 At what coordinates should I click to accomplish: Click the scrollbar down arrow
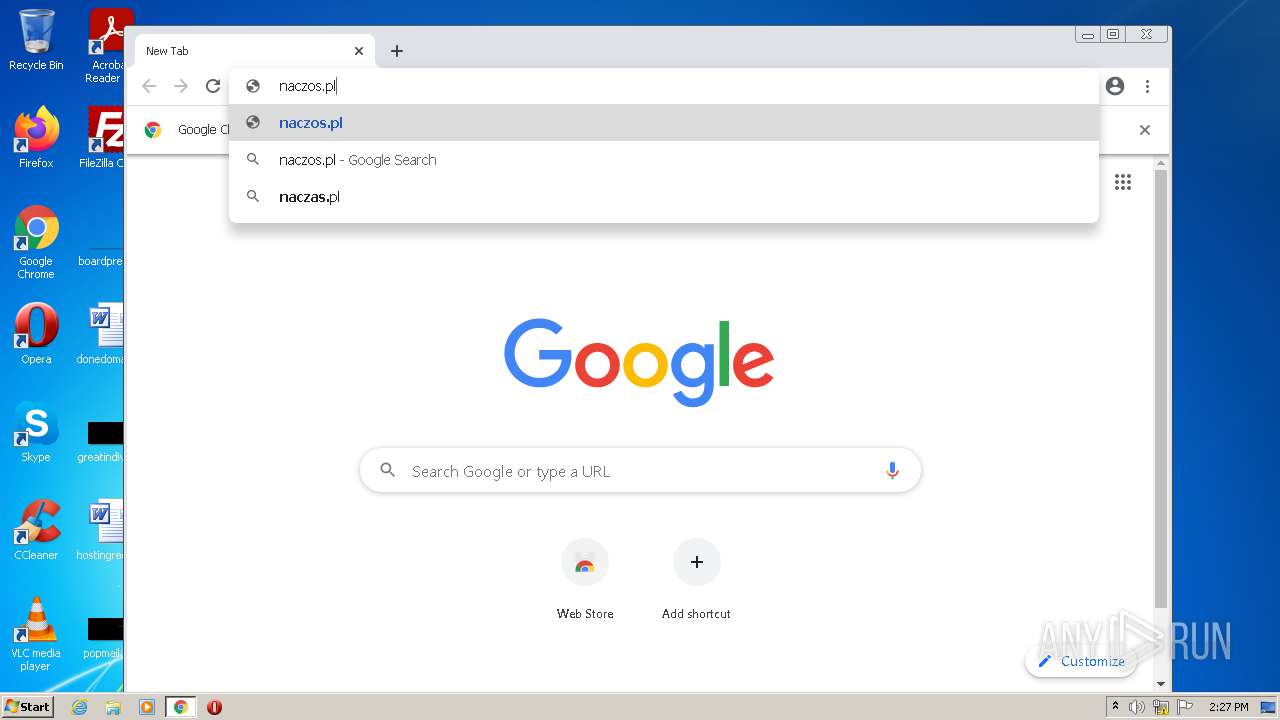coord(1160,684)
